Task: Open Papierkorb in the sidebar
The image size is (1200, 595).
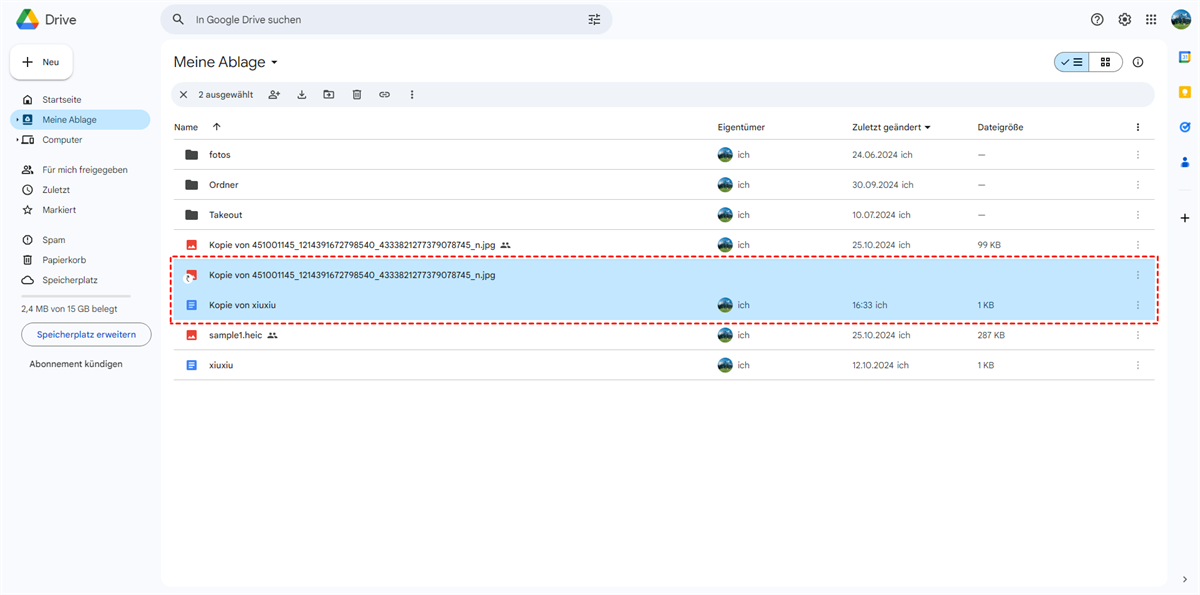Action: (x=63, y=260)
